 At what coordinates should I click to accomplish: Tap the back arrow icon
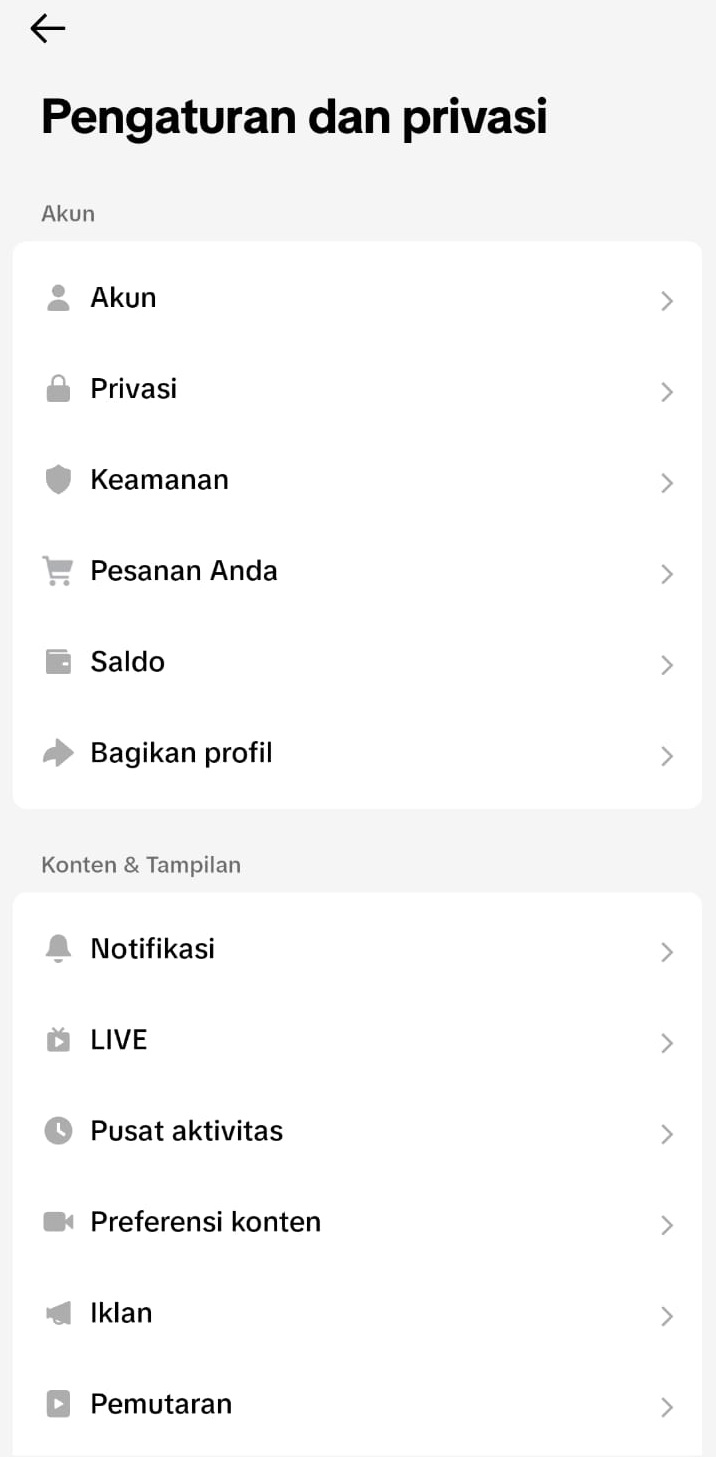click(x=47, y=29)
